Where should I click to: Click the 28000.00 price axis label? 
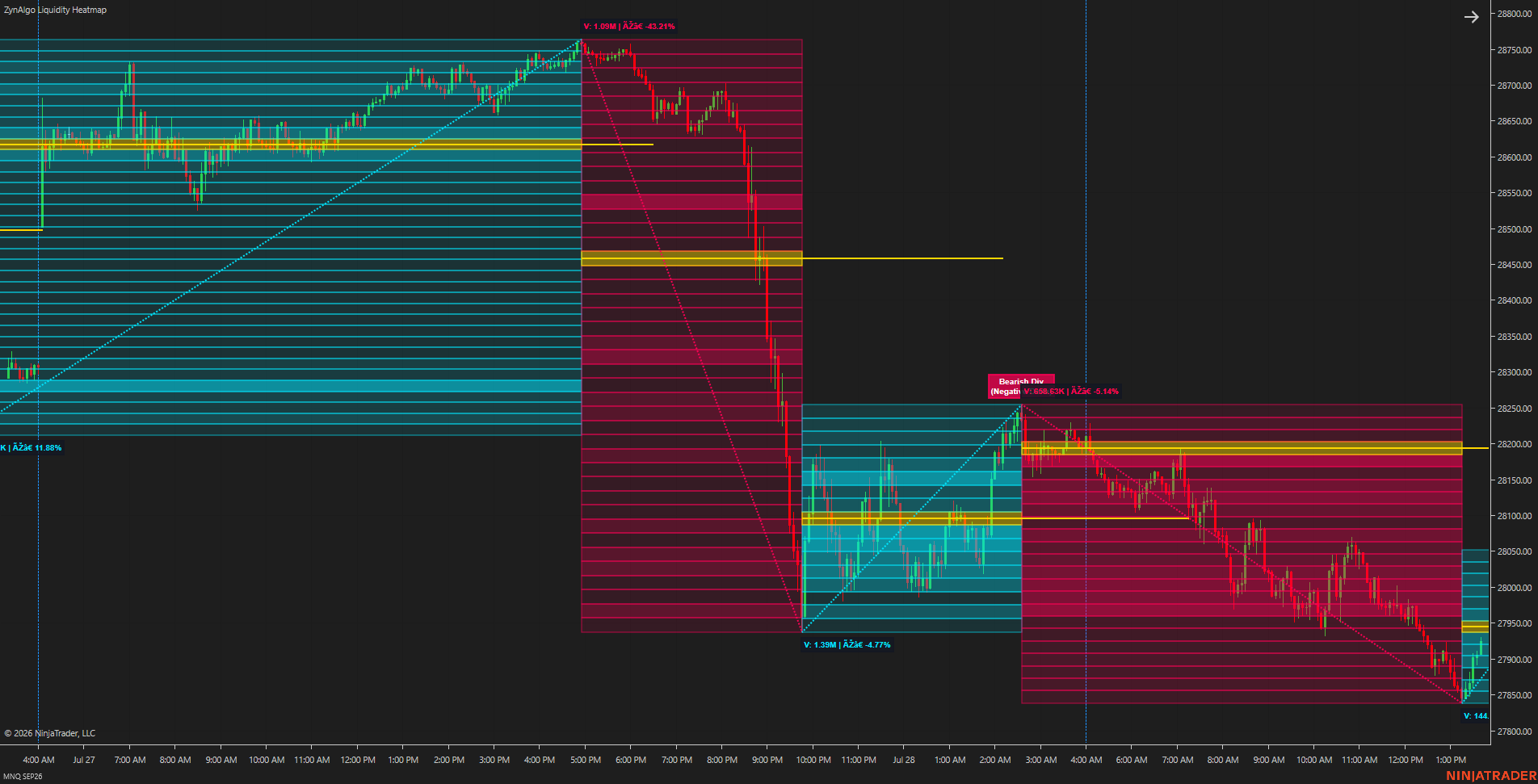[1515, 588]
